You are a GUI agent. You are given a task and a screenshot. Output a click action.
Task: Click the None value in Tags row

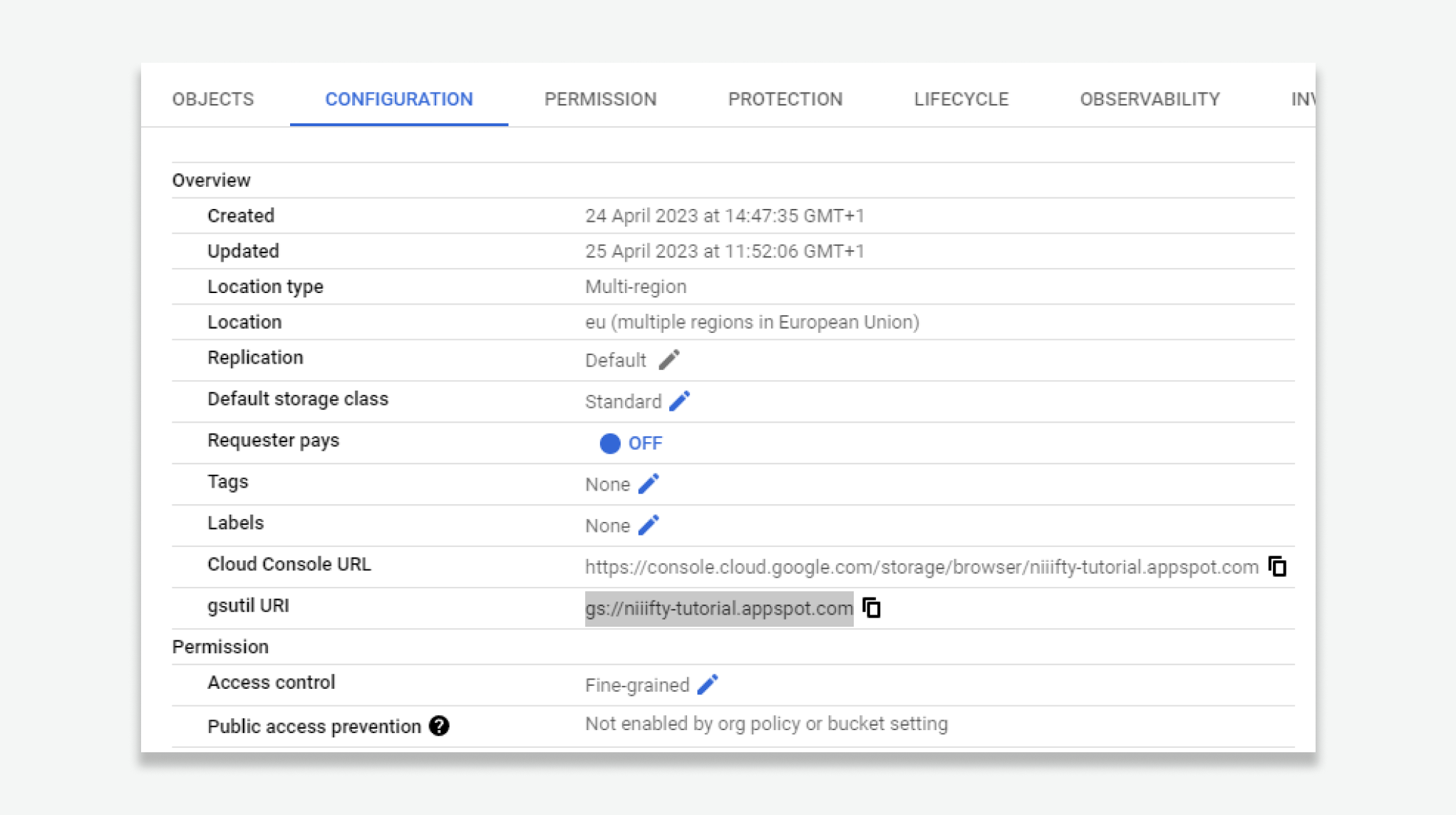(607, 484)
